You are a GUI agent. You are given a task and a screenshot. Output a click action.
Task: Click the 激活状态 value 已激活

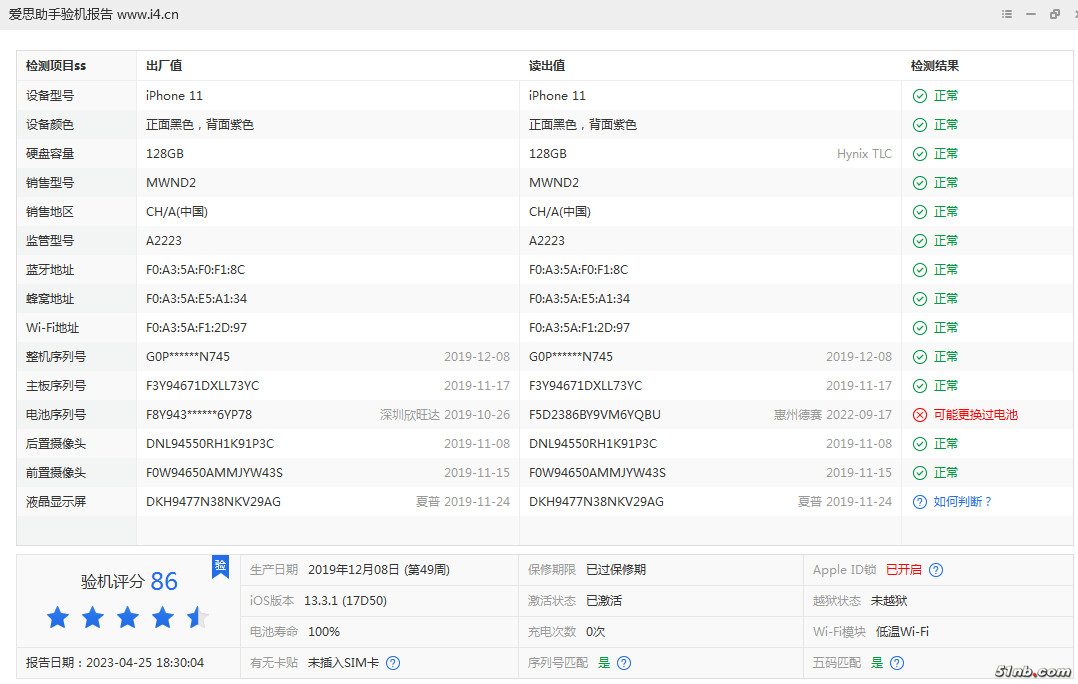tap(604, 601)
